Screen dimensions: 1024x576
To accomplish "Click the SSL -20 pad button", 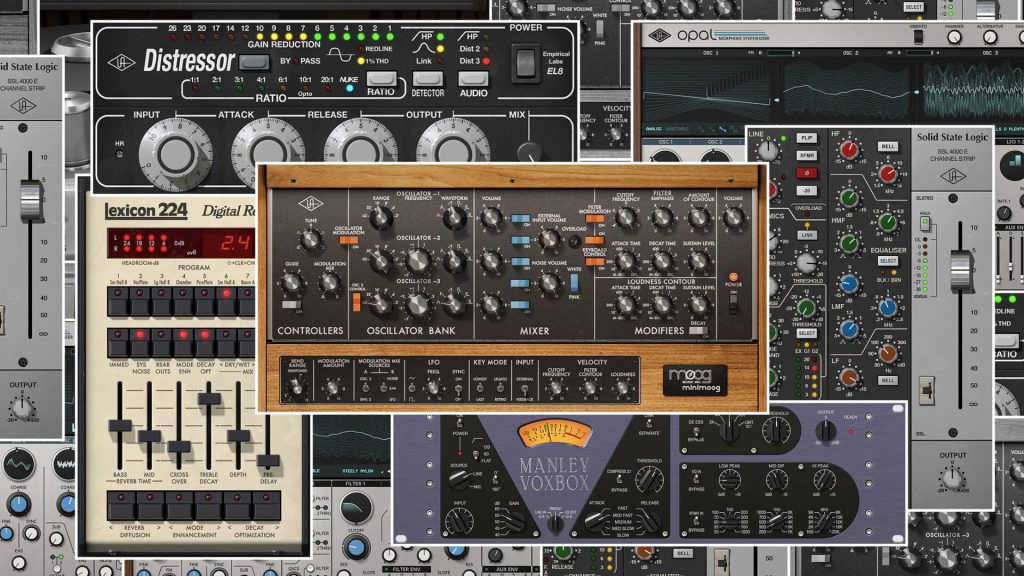I will click(807, 191).
